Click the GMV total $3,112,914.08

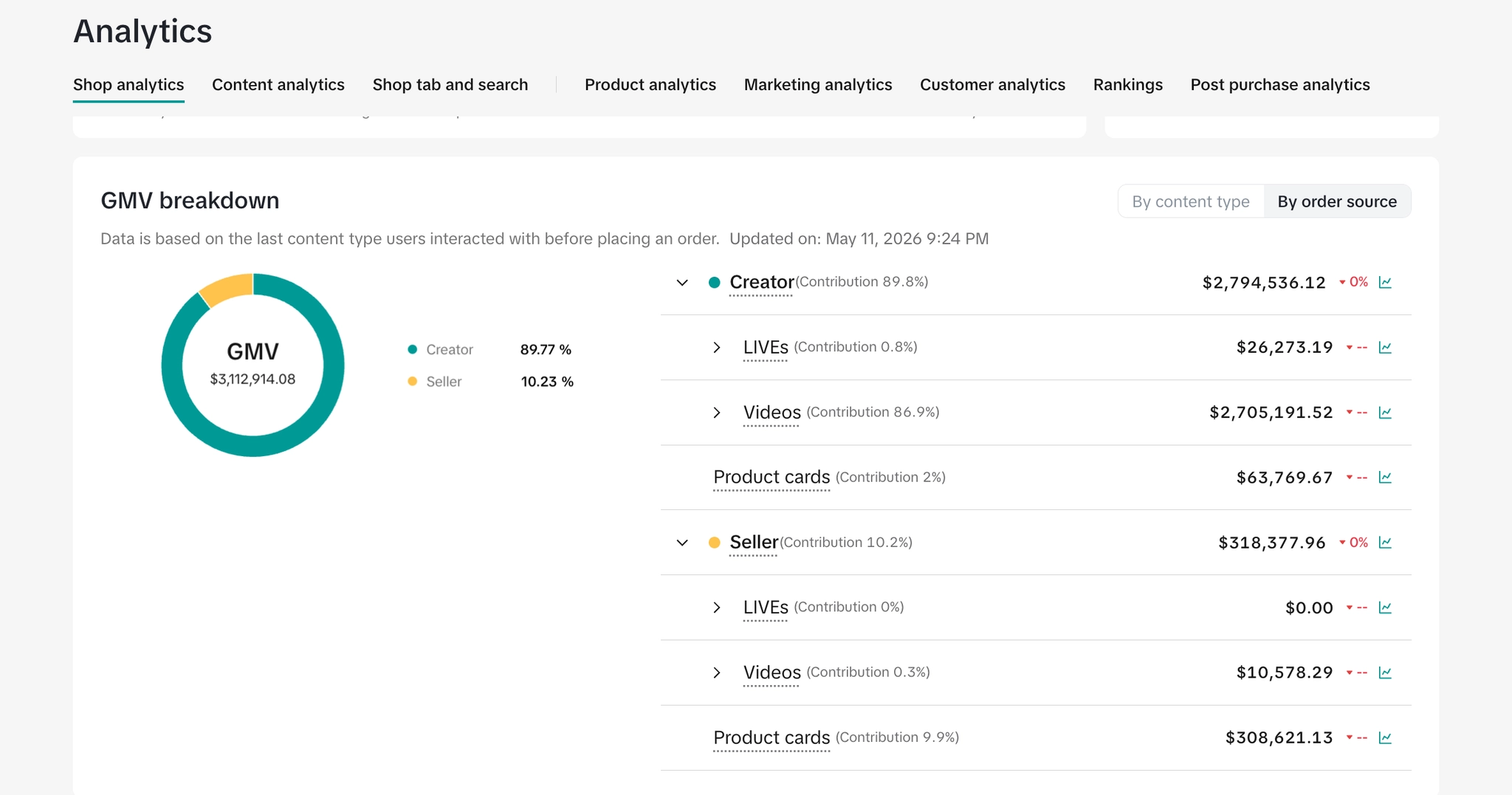[x=252, y=379]
